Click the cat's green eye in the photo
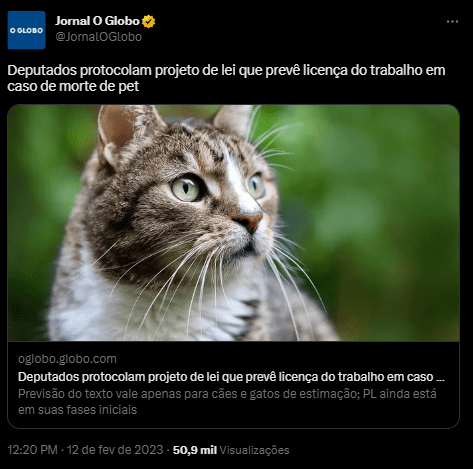The height and width of the screenshot is (469, 473). [x=186, y=188]
